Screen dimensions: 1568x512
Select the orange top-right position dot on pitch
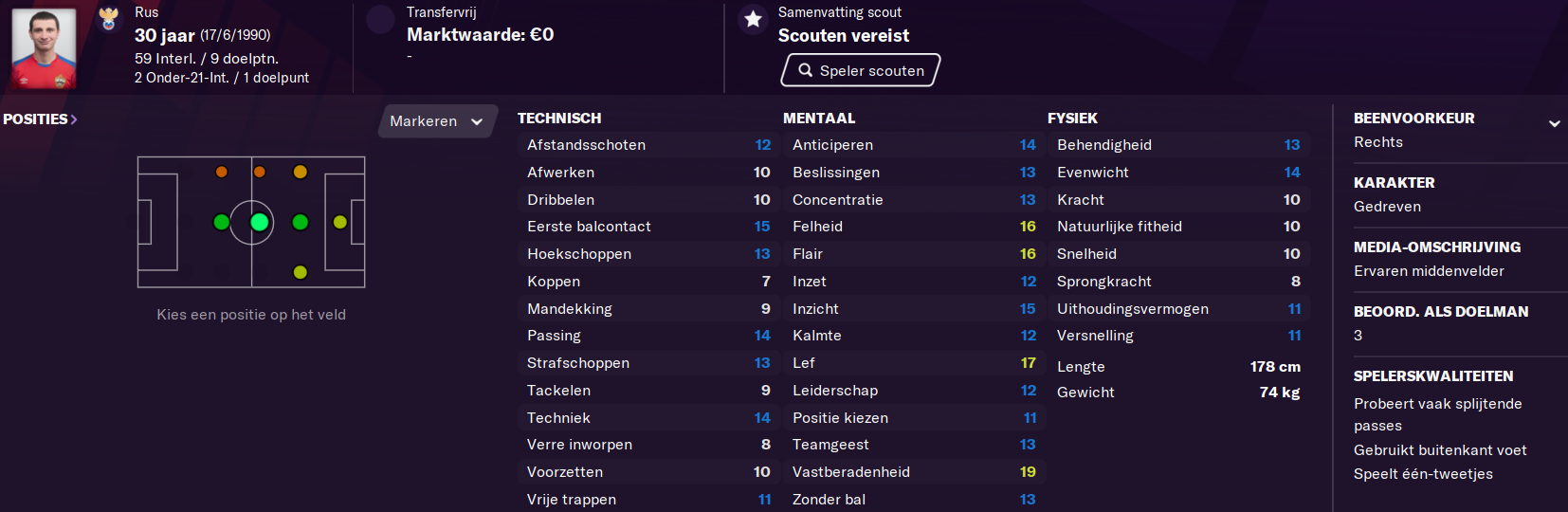point(300,172)
